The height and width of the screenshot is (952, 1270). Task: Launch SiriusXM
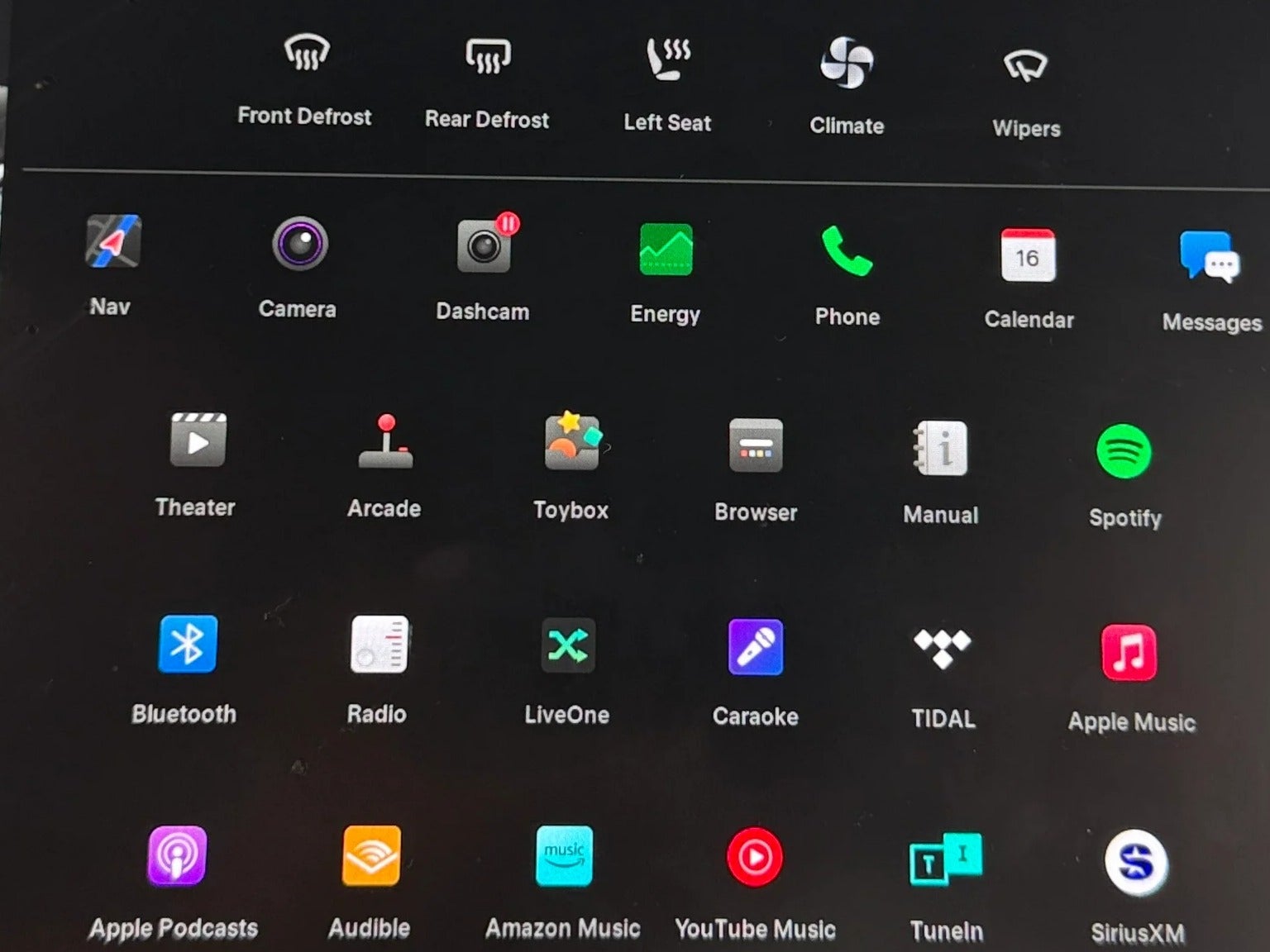[x=1136, y=863]
